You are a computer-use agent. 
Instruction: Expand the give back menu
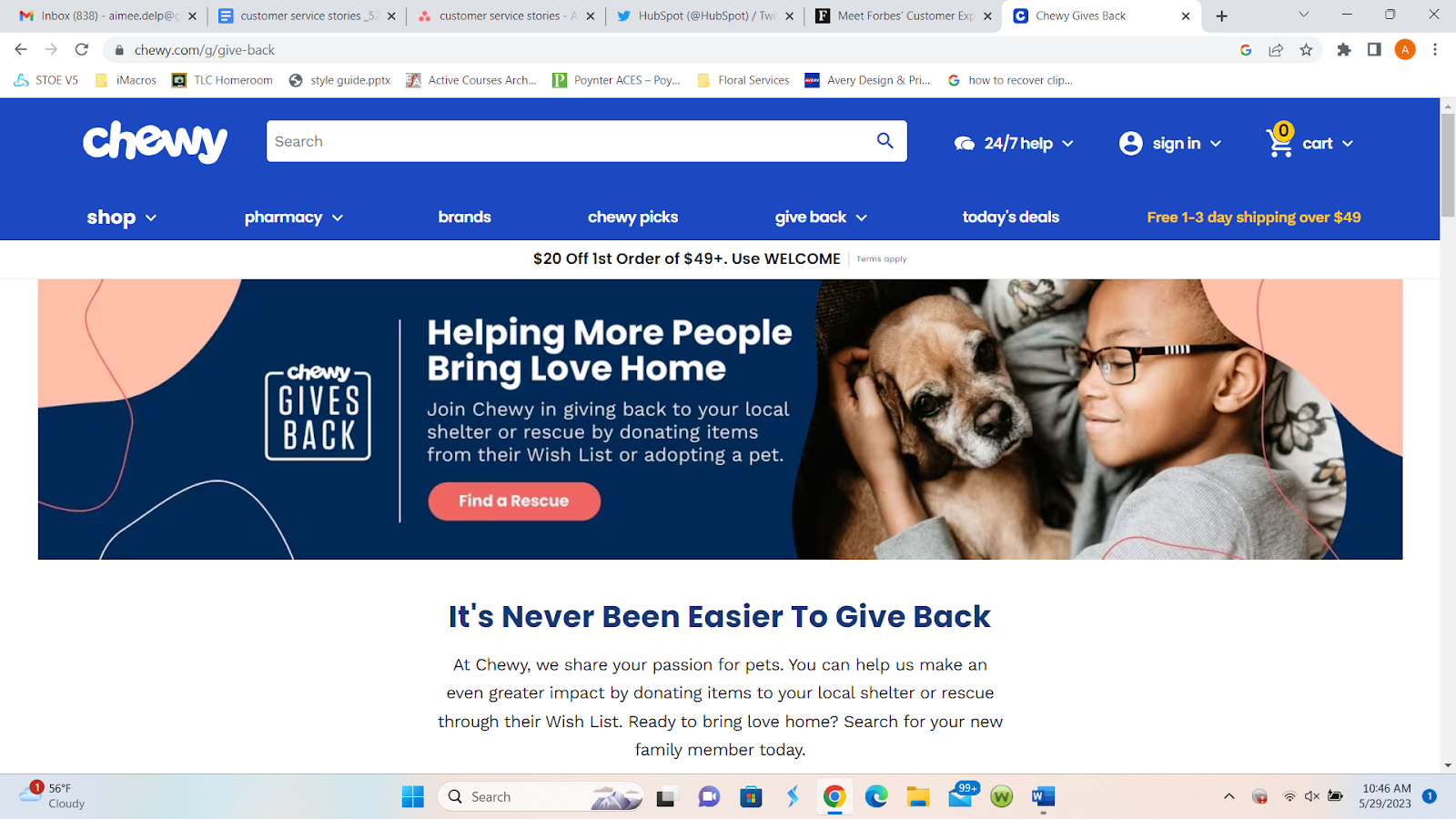pyautogui.click(x=821, y=217)
